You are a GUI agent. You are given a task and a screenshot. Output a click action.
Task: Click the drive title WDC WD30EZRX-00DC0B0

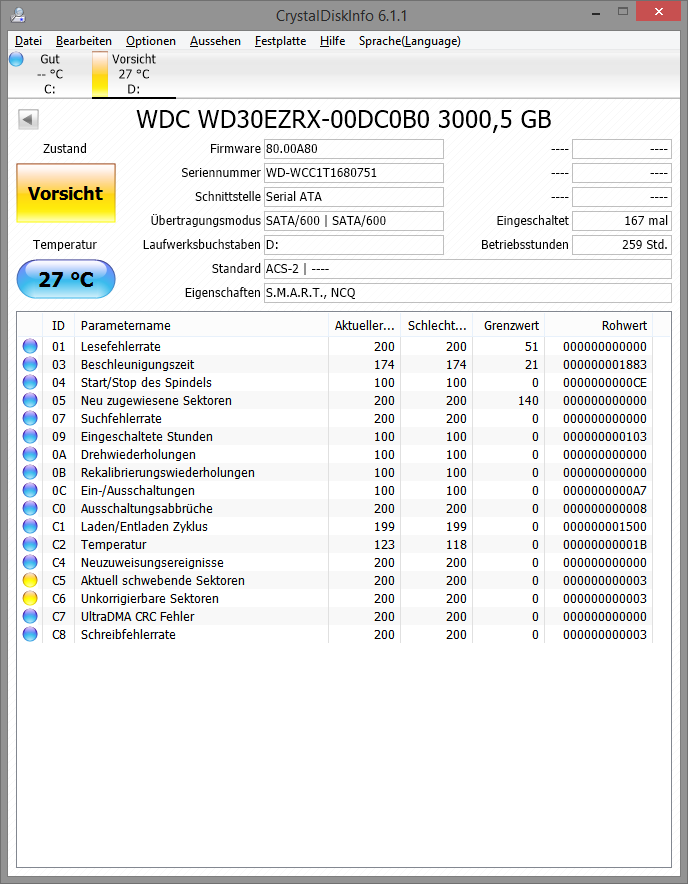(x=344, y=119)
